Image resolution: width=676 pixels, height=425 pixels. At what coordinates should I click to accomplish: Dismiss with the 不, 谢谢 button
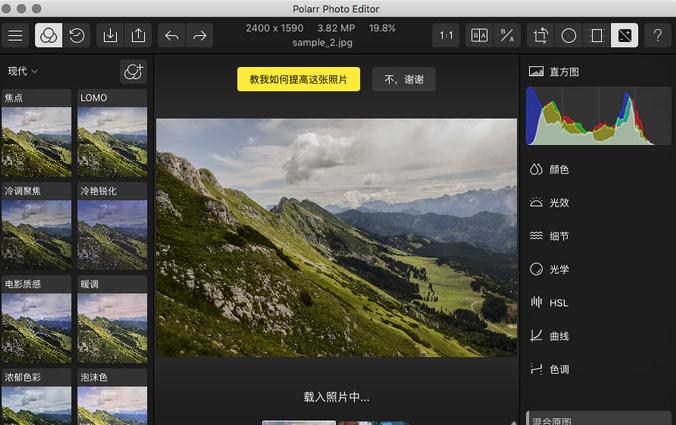404,79
